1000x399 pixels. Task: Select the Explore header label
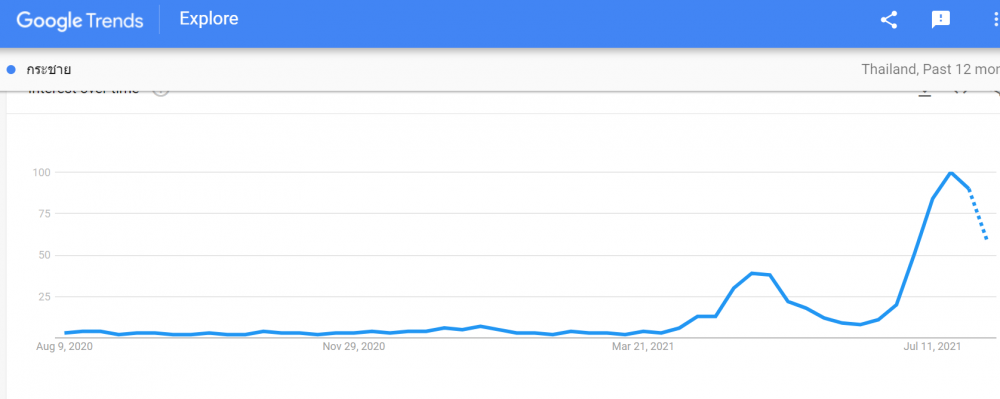pyautogui.click(x=209, y=19)
